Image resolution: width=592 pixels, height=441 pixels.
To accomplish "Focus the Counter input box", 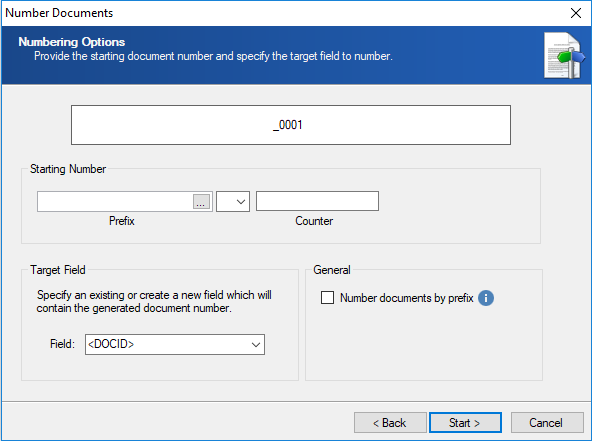I will (317, 201).
